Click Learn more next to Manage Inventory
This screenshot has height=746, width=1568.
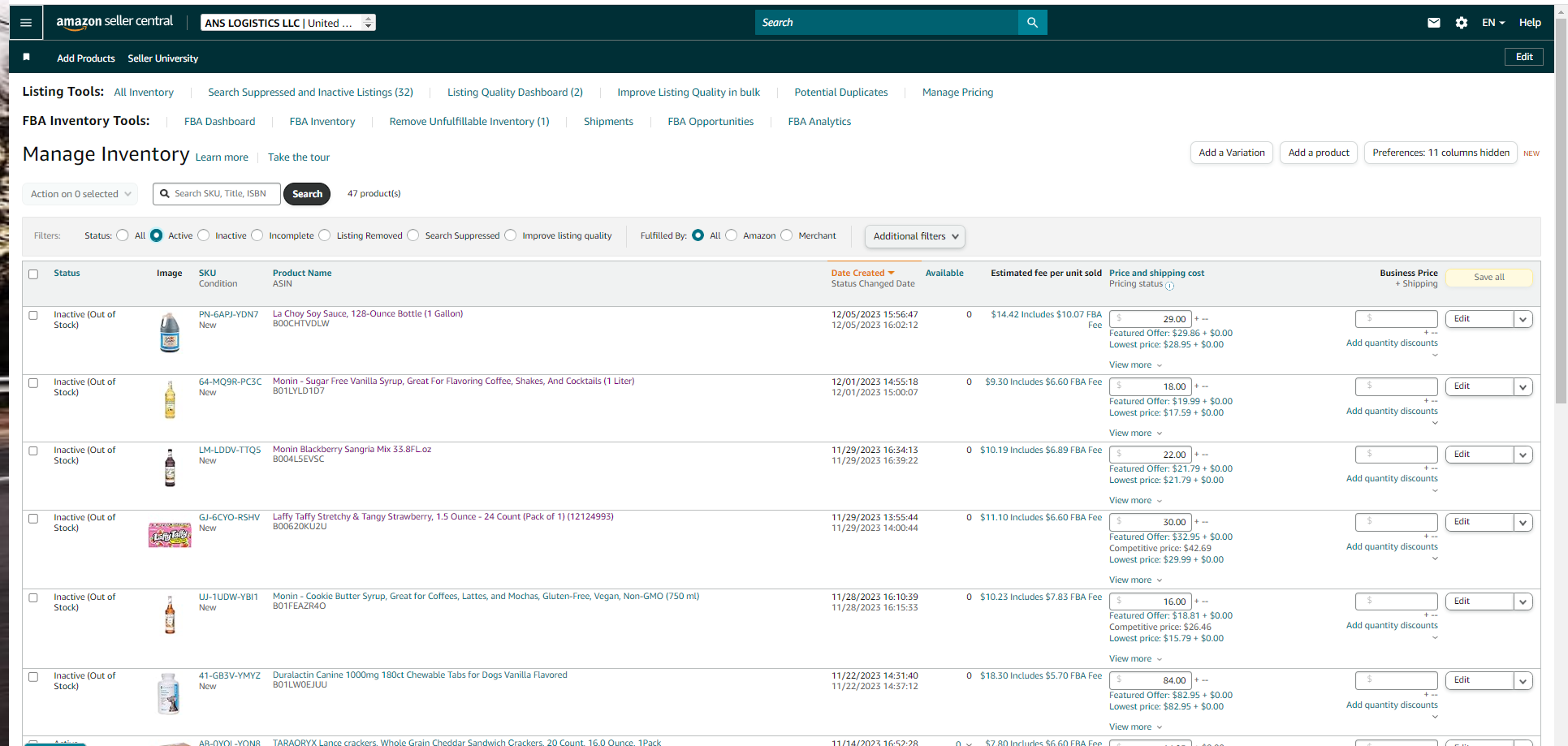click(x=222, y=157)
